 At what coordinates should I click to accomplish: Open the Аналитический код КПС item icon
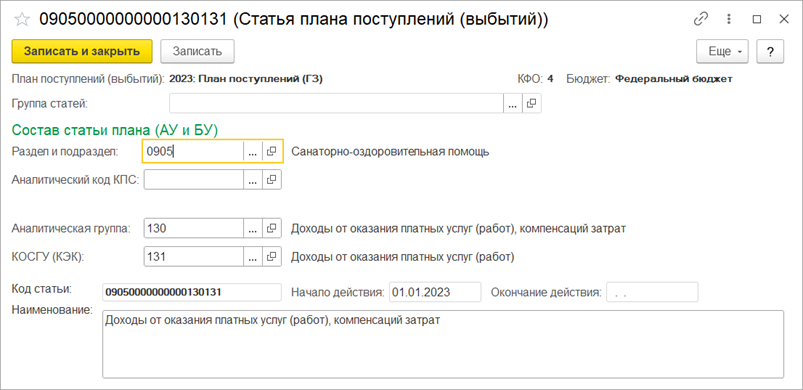coord(272,180)
